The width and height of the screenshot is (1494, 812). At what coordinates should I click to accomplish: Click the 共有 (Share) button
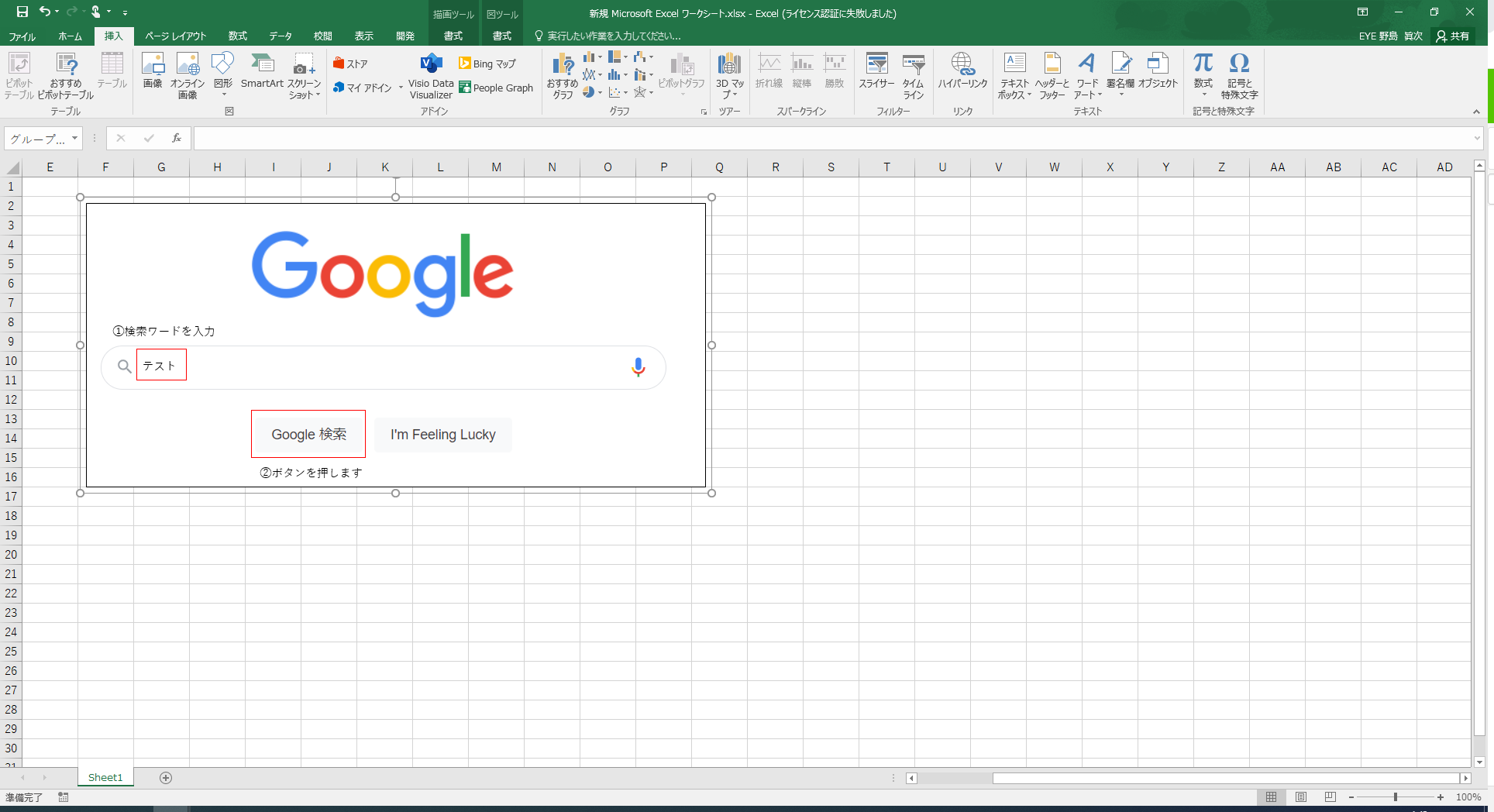click(x=1453, y=36)
